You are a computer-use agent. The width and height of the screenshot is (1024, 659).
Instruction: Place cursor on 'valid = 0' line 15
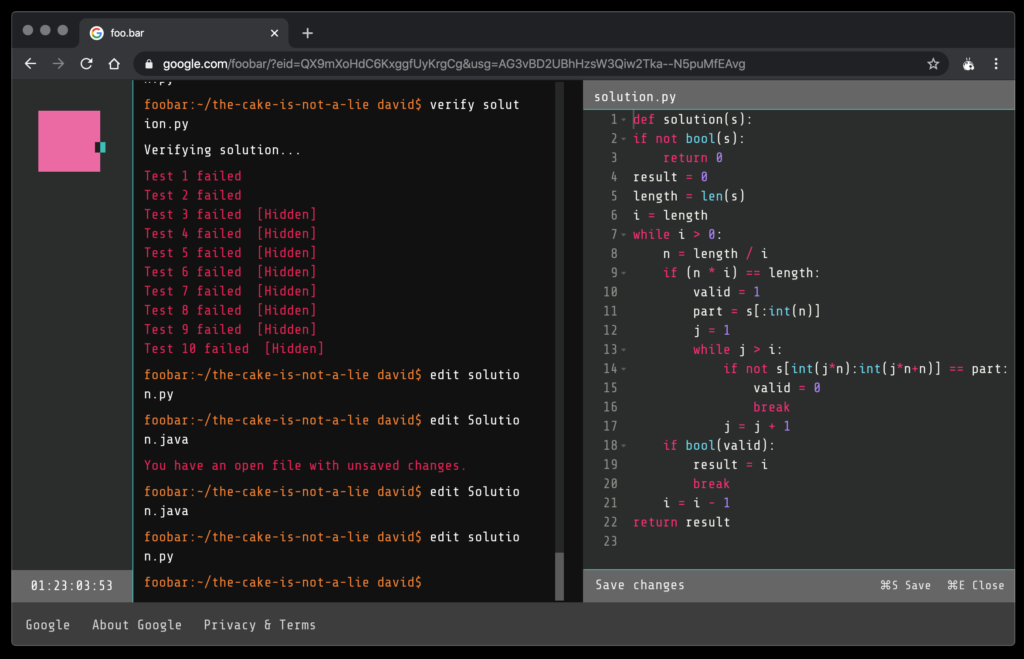787,388
